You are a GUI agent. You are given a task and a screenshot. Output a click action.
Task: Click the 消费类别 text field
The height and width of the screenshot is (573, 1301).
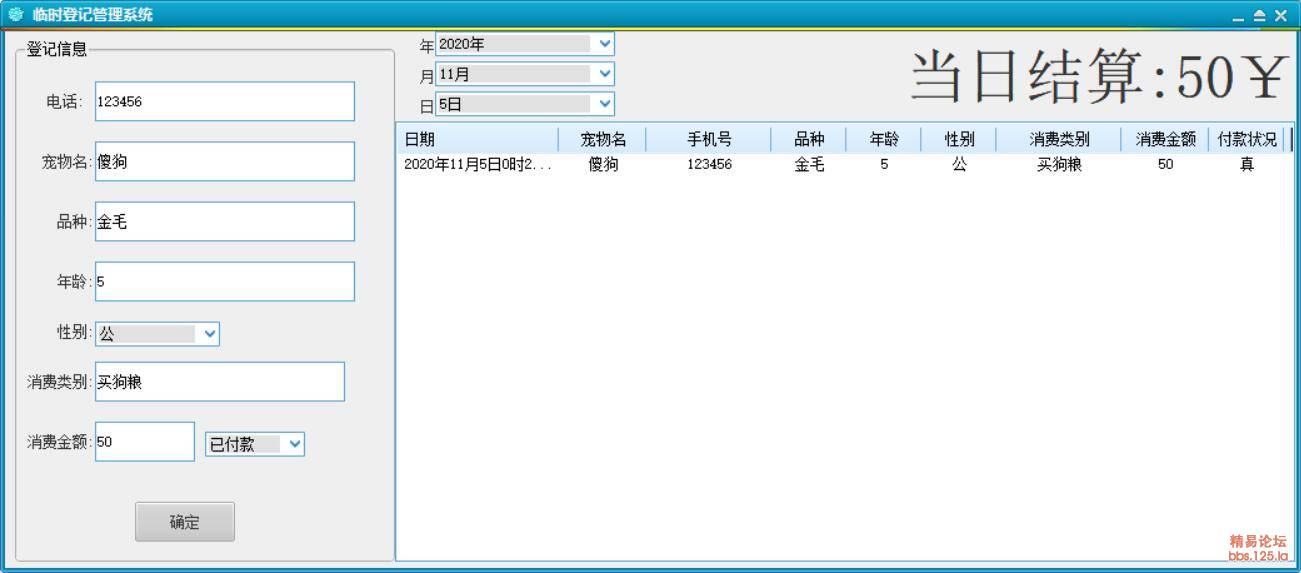coord(219,381)
